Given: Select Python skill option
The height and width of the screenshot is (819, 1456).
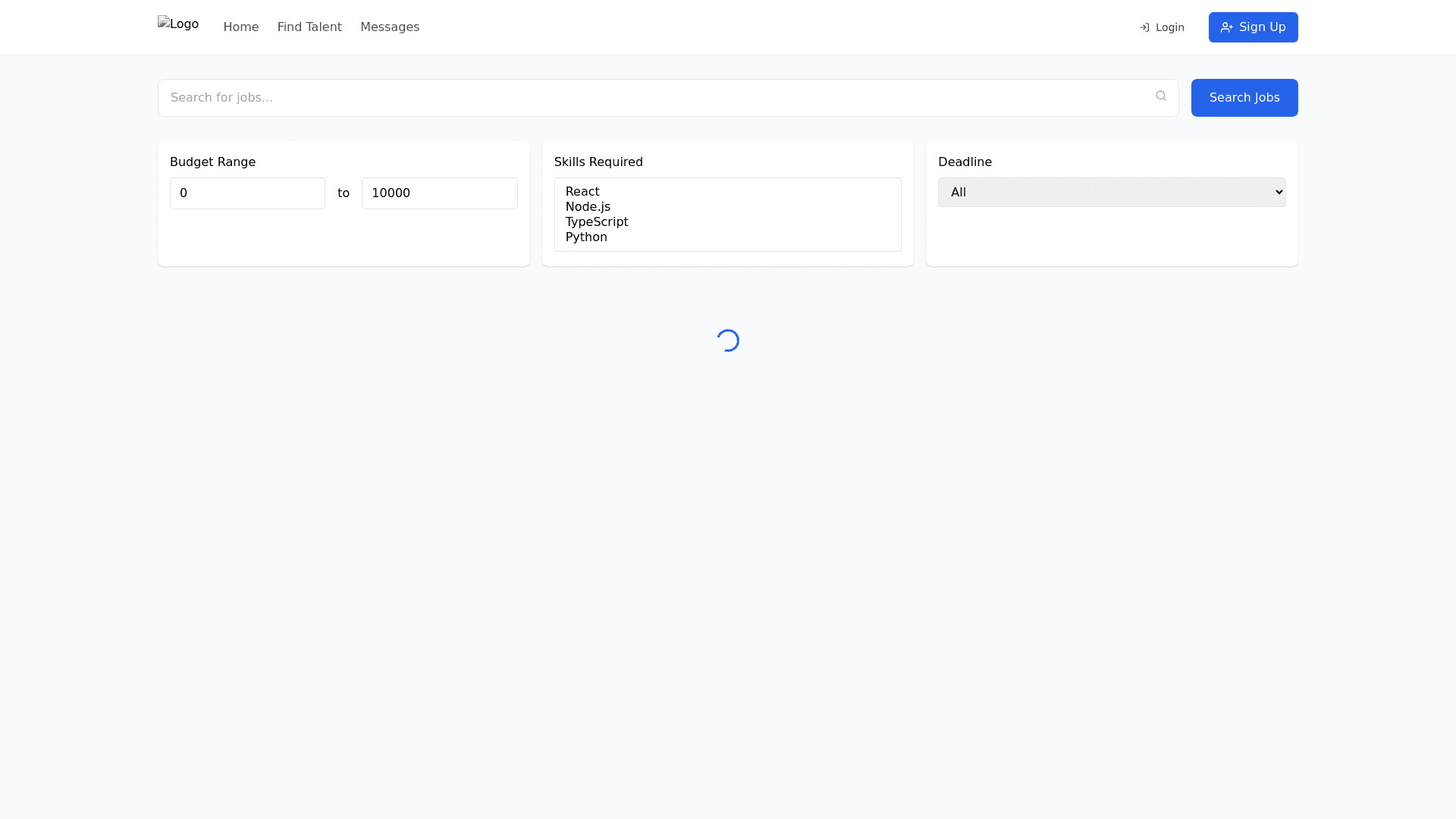Looking at the screenshot, I should 585,237.
